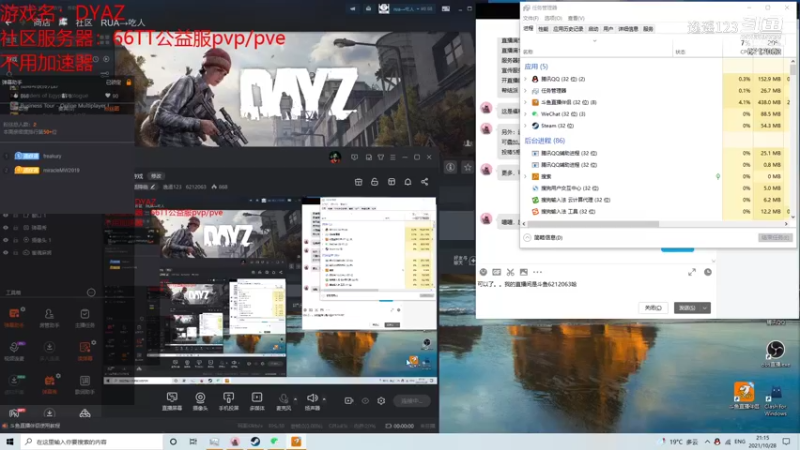The image size is (800, 450).
Task: Open 手机投屏 phone casting
Action: [229, 401]
